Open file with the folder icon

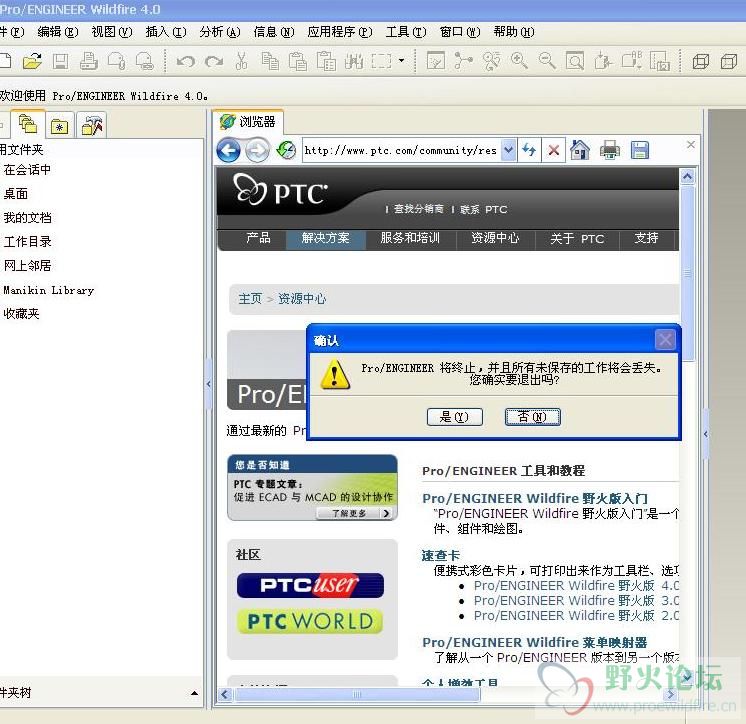click(32, 61)
